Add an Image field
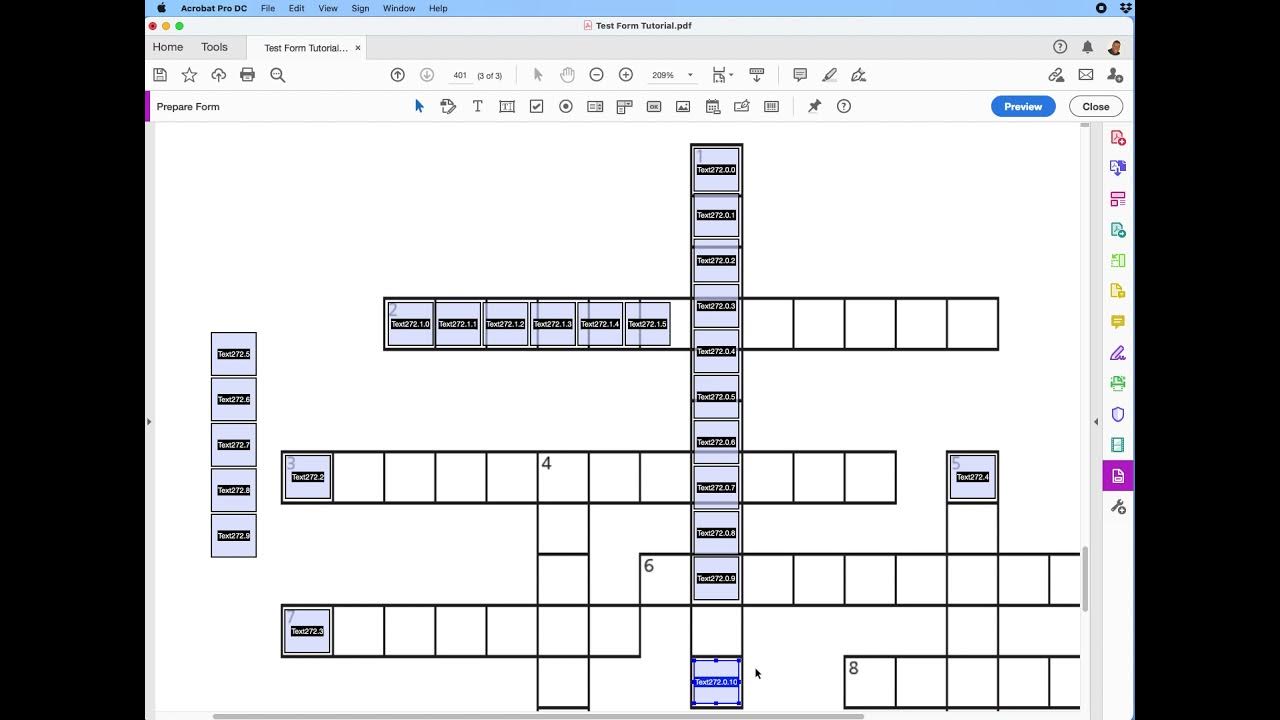 tap(683, 106)
